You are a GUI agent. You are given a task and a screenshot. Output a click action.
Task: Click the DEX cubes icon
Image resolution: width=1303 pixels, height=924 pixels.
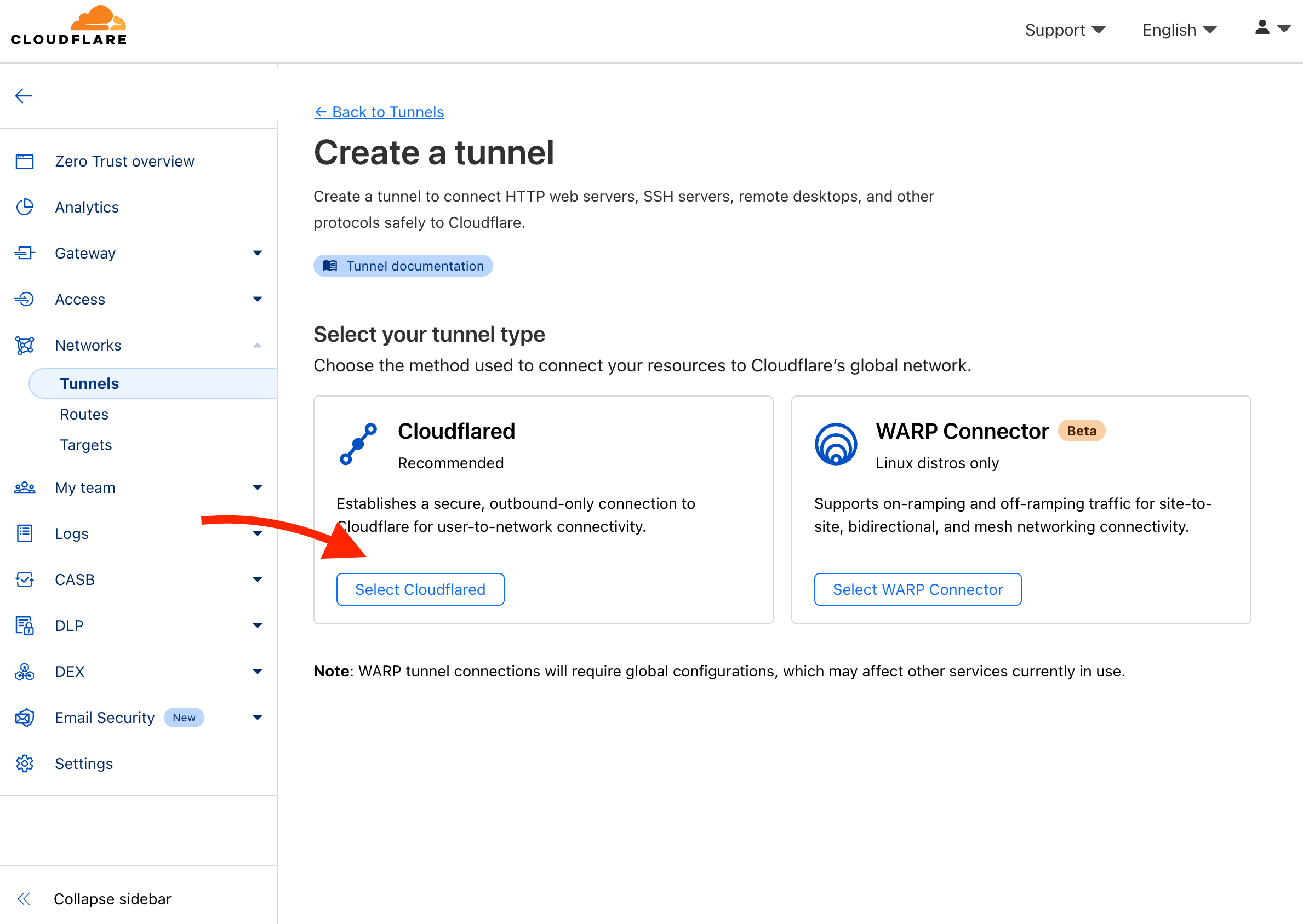click(x=25, y=672)
